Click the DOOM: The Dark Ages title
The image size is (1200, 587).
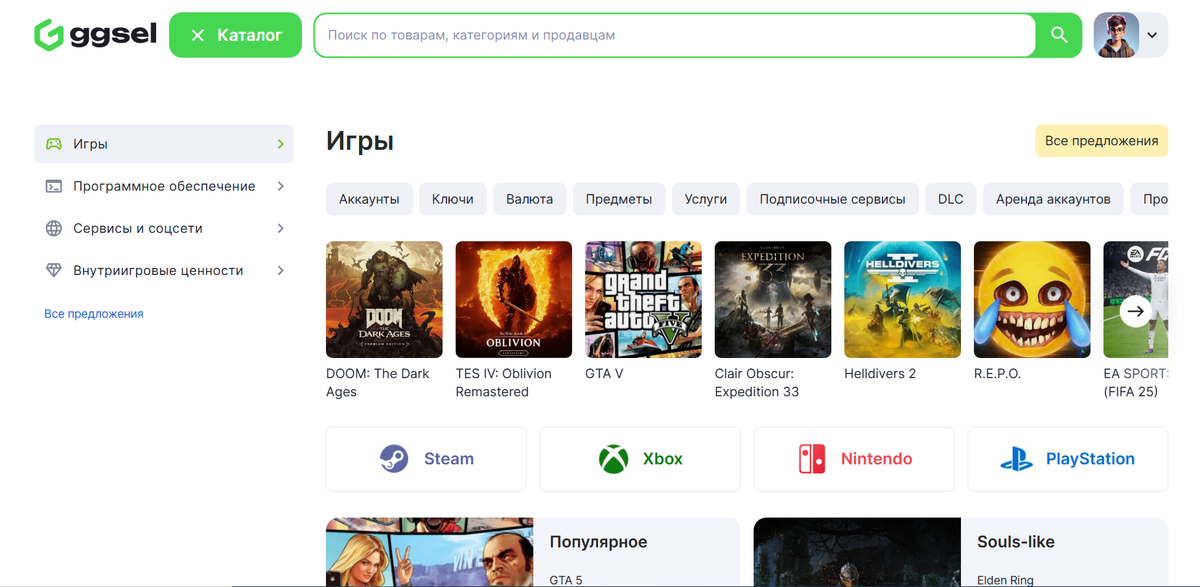tap(378, 383)
